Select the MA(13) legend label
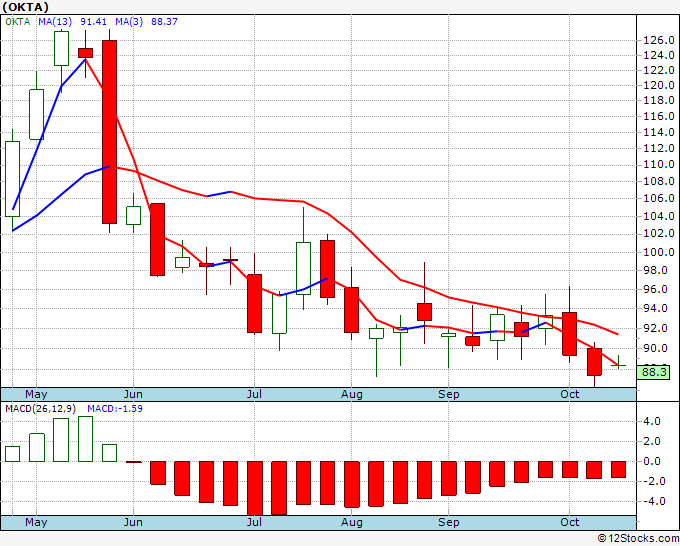The image size is (680, 546). pyautogui.click(x=55, y=21)
